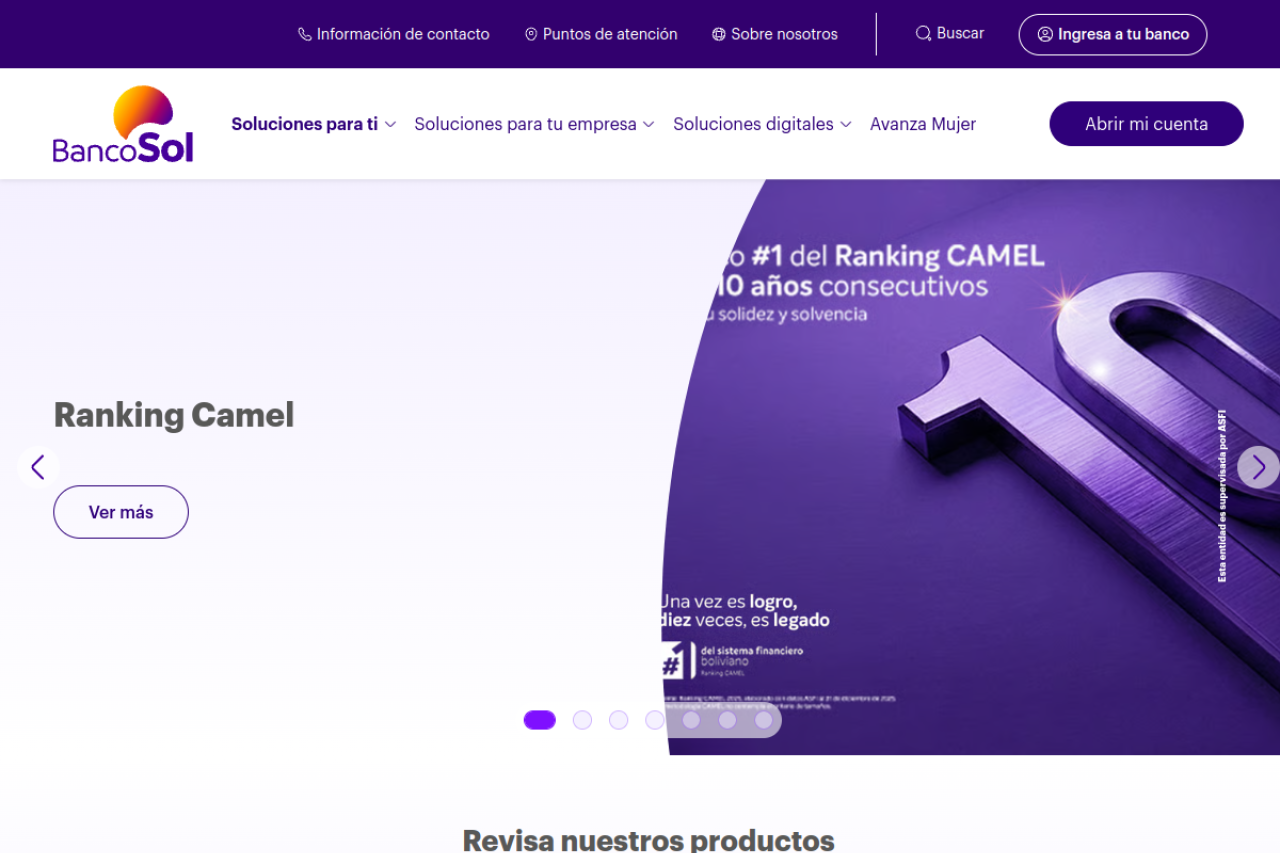Advance carousel with the right arrow

point(1258,467)
